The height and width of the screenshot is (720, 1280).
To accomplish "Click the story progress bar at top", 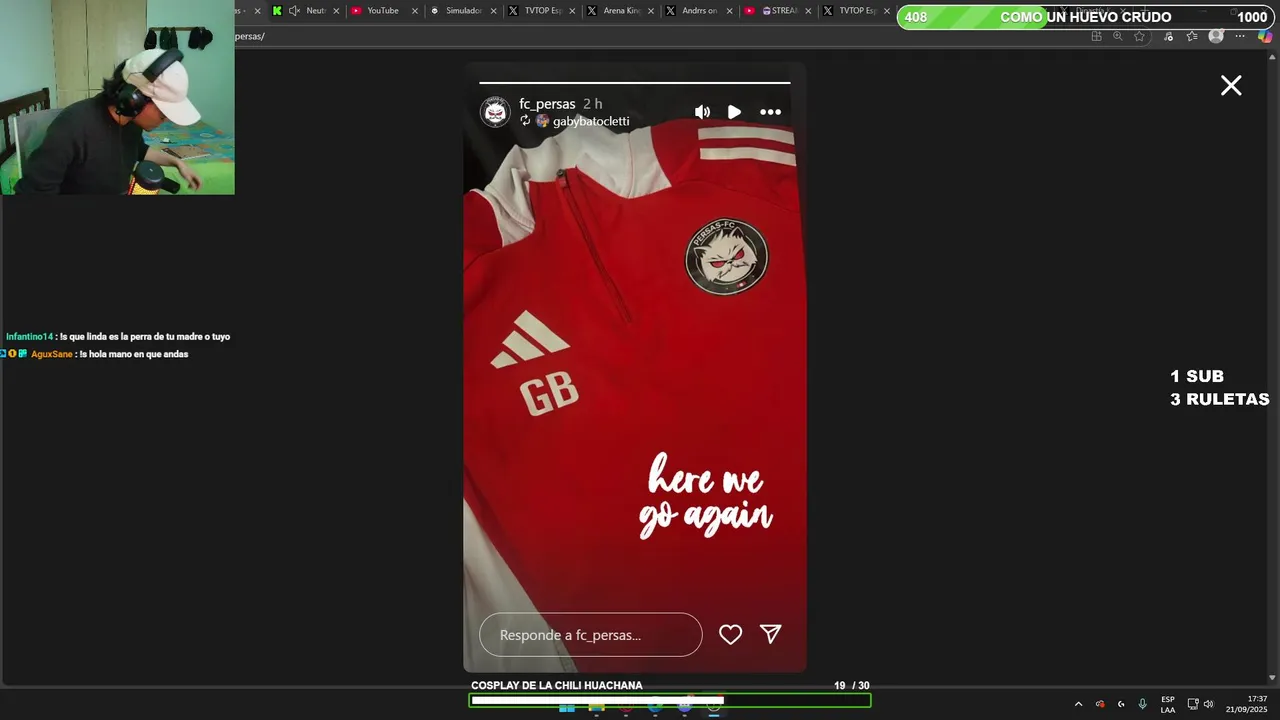I will (x=635, y=83).
